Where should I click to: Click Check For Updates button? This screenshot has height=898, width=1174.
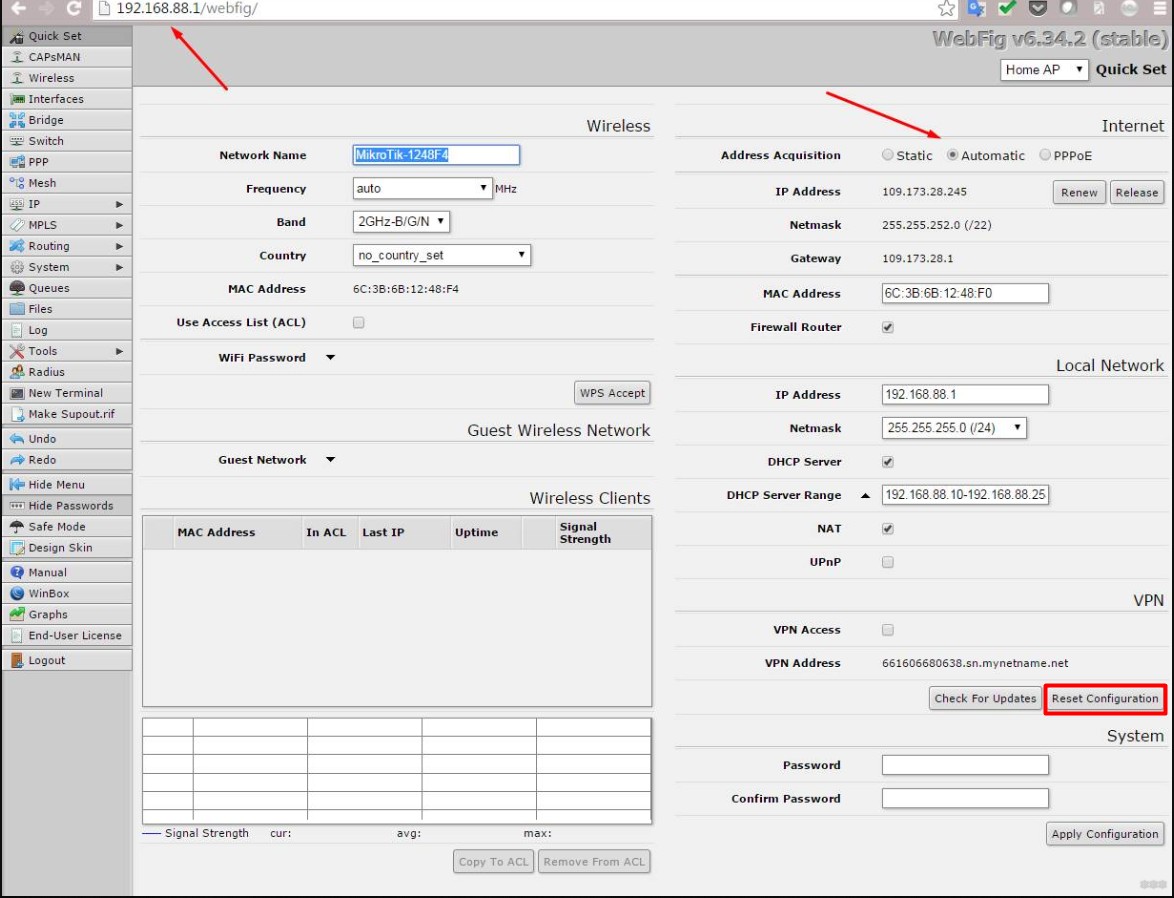pos(985,699)
